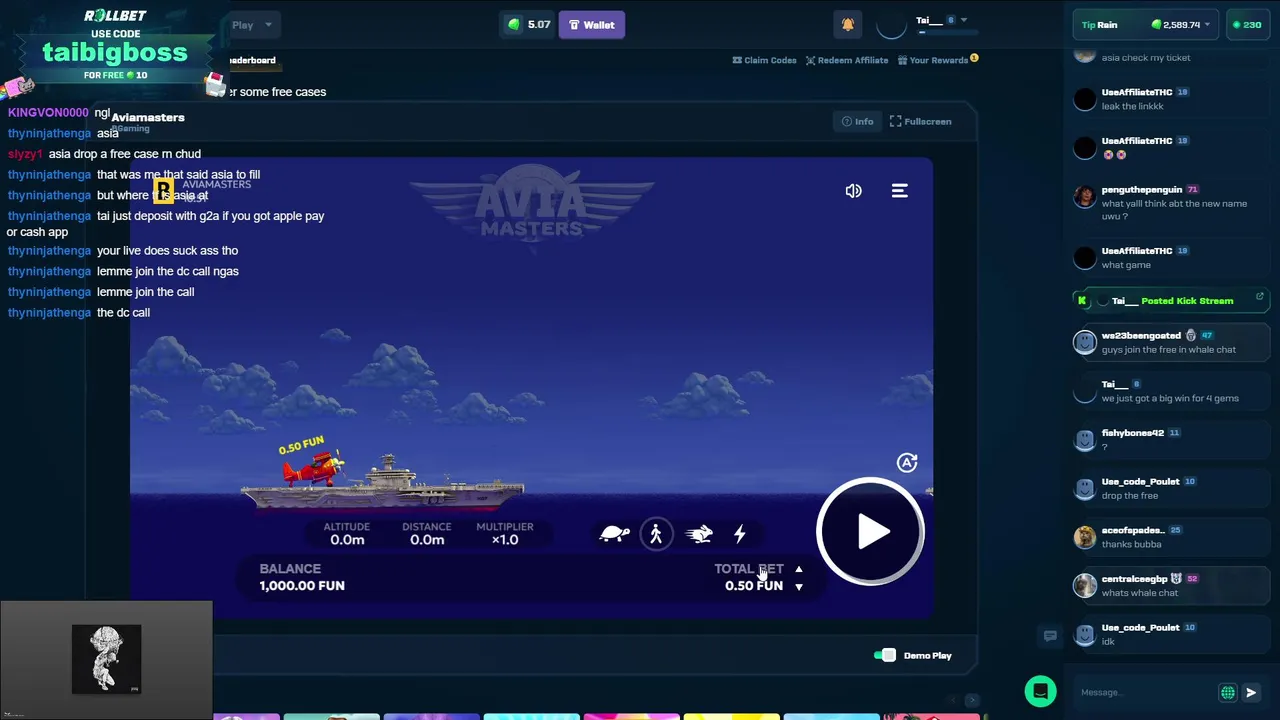Click the DISTANCE 0.0m readout

427,533
